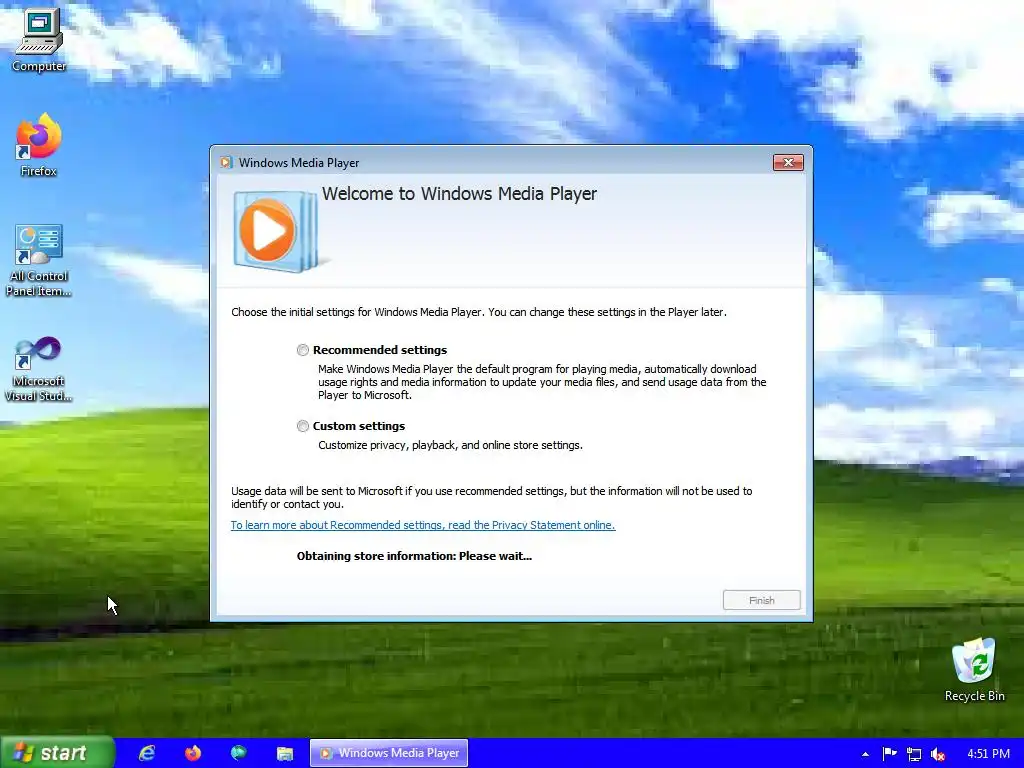Viewport: 1024px width, 768px height.
Task: Open the Privacy Statement online link
Action: [x=423, y=525]
